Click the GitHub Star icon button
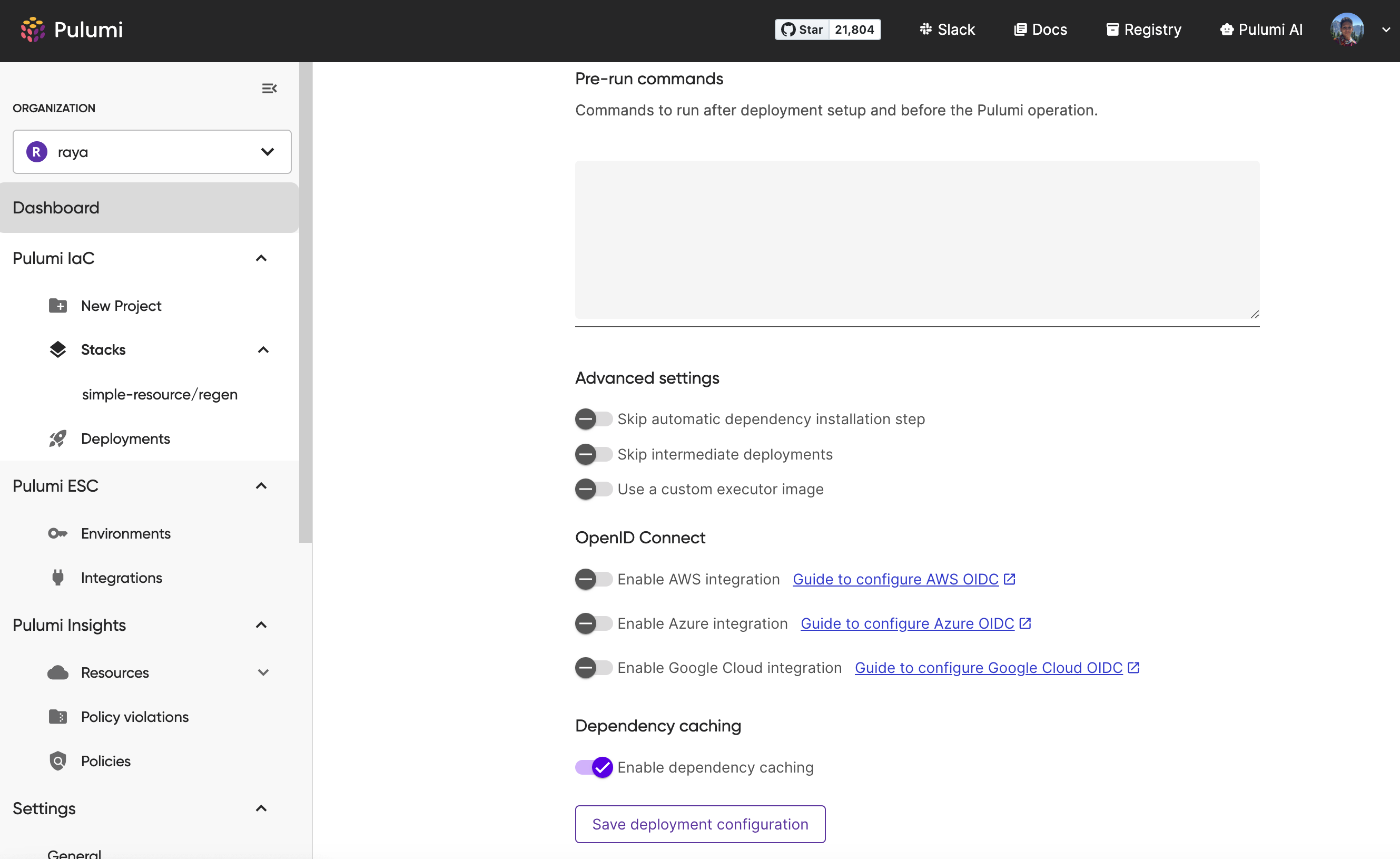1400x859 pixels. [x=802, y=30]
